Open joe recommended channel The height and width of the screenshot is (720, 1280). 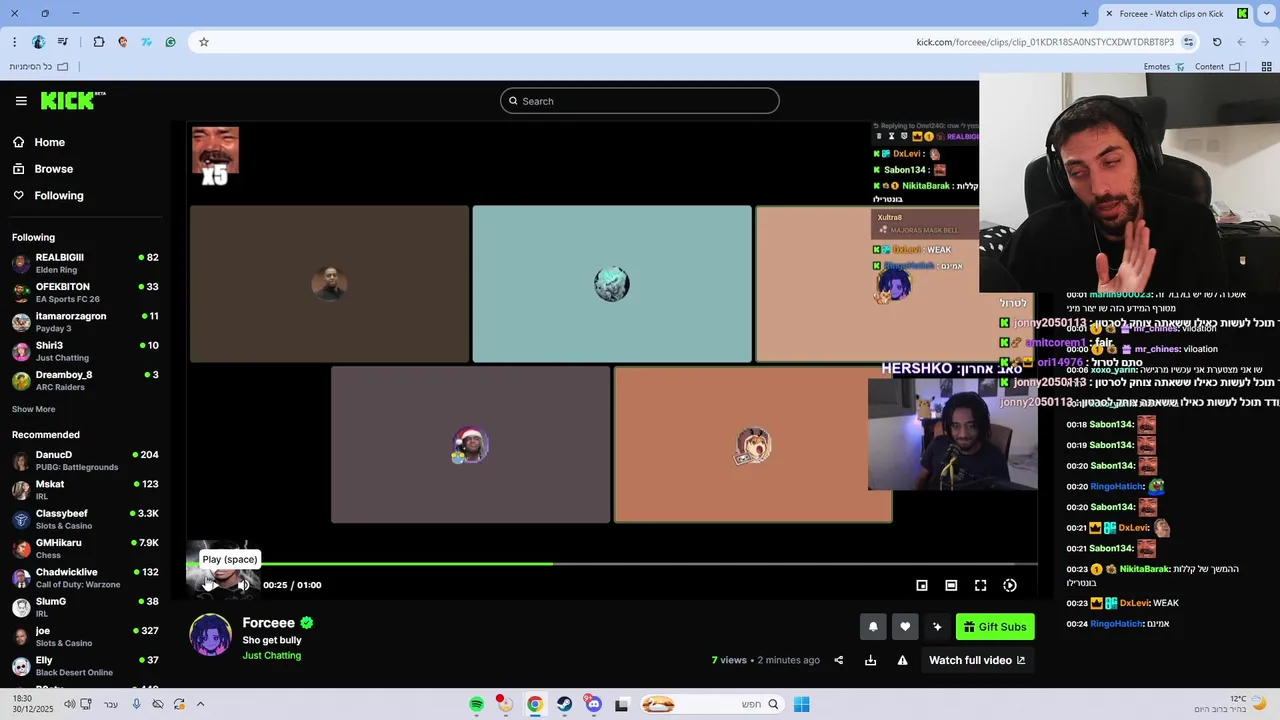click(86, 636)
